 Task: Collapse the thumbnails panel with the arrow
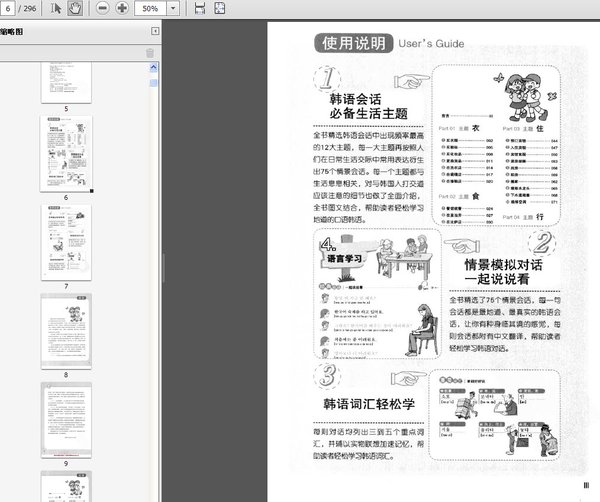(155, 31)
